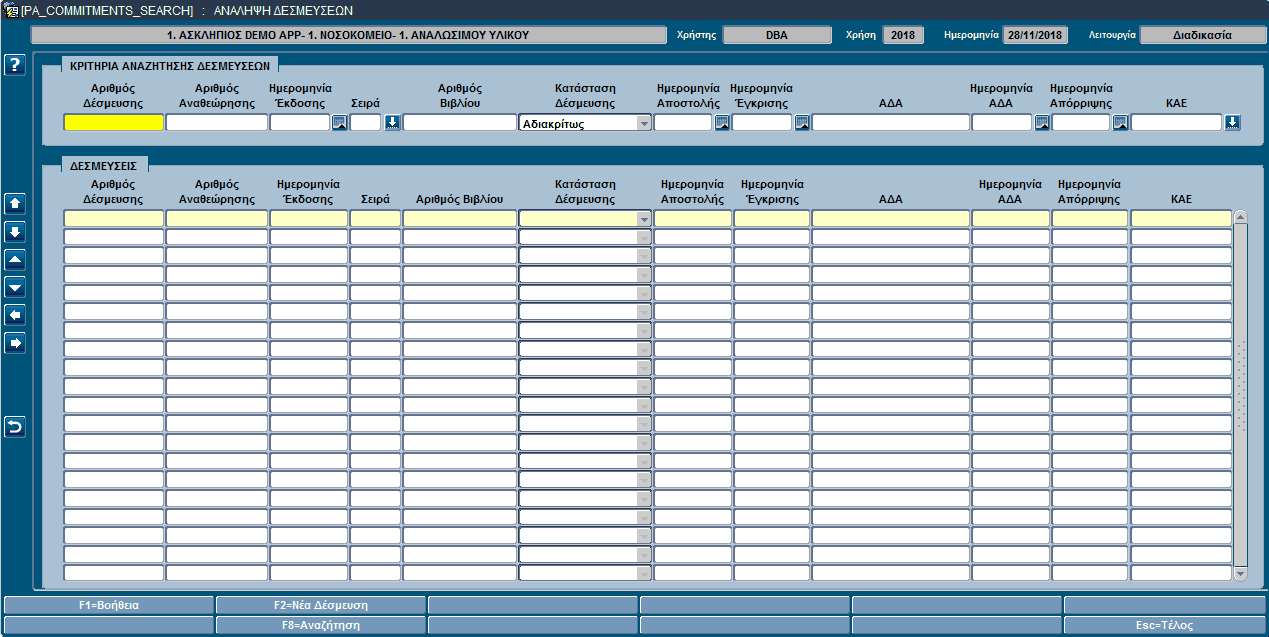The image size is (1269, 637).
Task: Open value list for Σειρά criterion
Action: pyautogui.click(x=392, y=123)
